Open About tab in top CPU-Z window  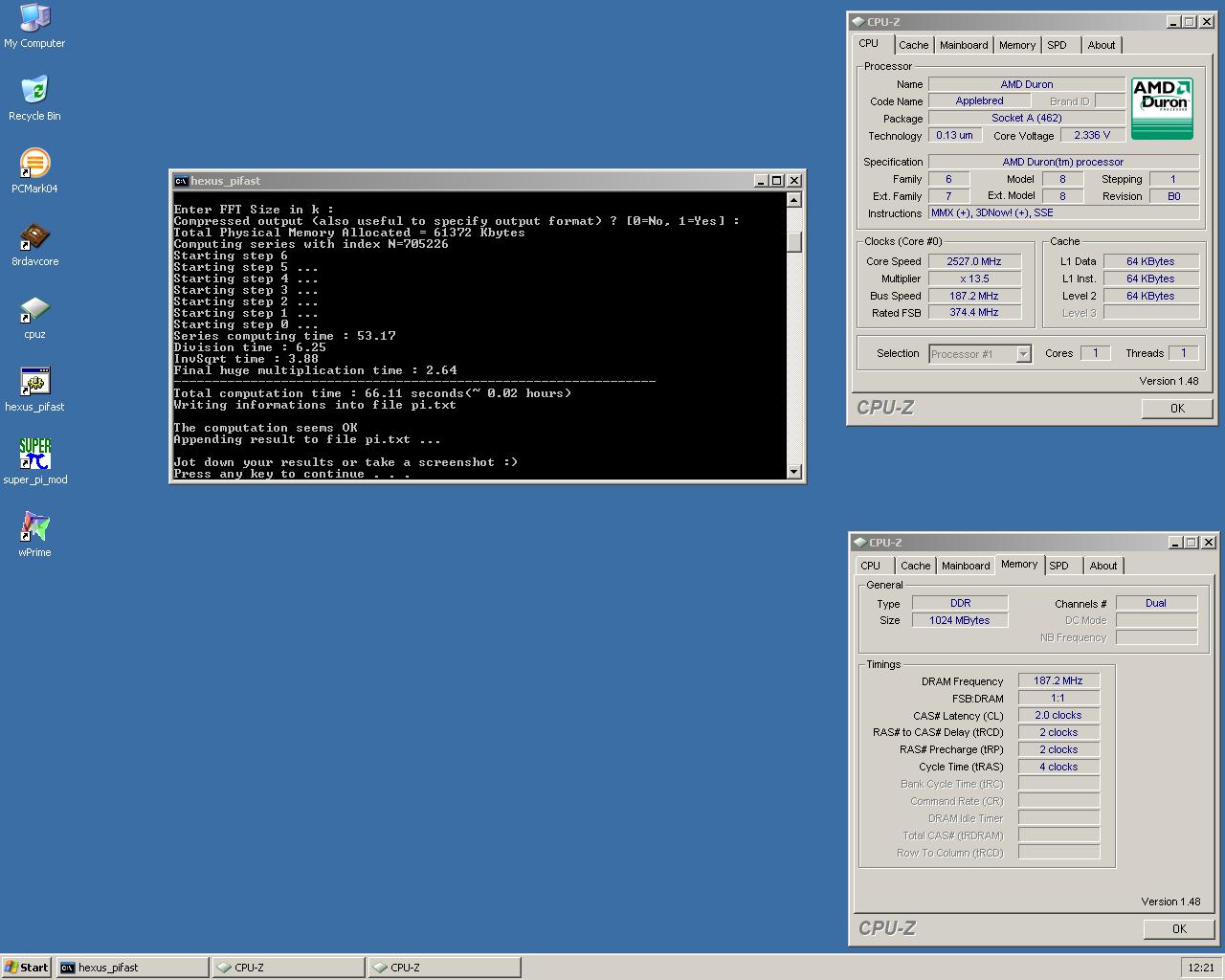click(x=1102, y=45)
